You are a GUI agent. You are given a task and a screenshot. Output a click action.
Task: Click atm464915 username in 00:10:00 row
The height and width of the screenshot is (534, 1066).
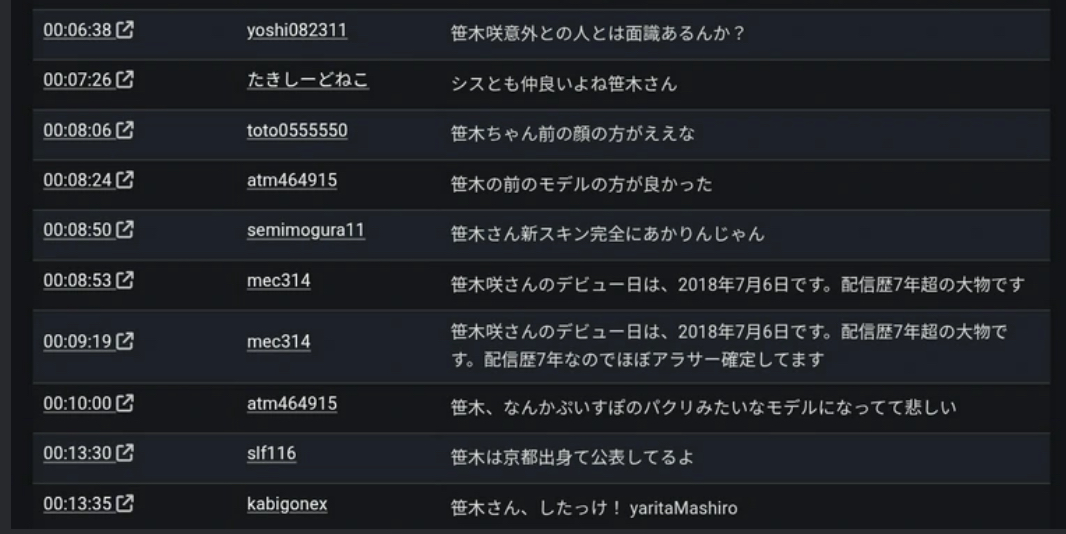click(291, 404)
